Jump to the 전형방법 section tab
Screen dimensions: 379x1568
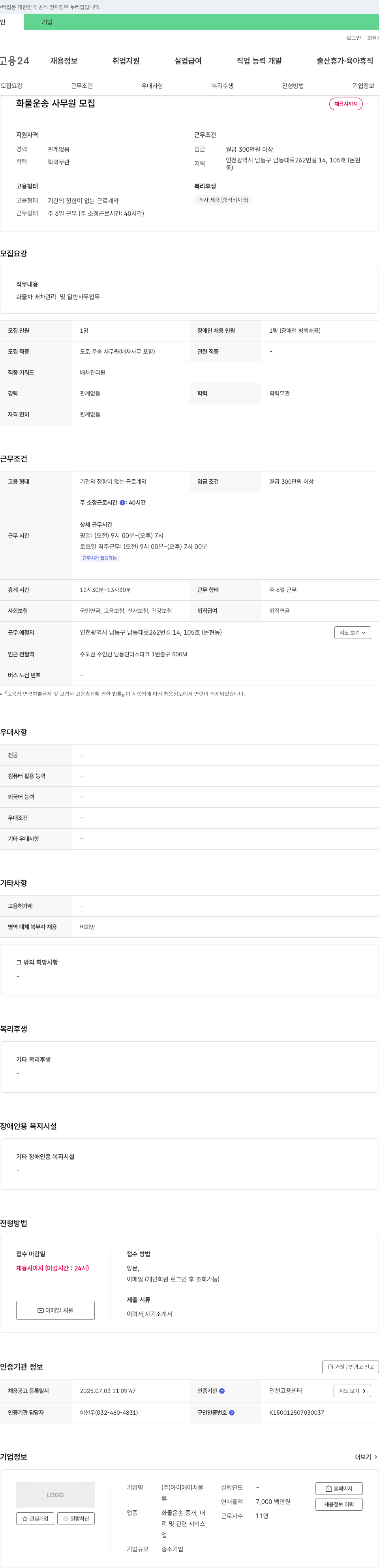click(x=293, y=86)
